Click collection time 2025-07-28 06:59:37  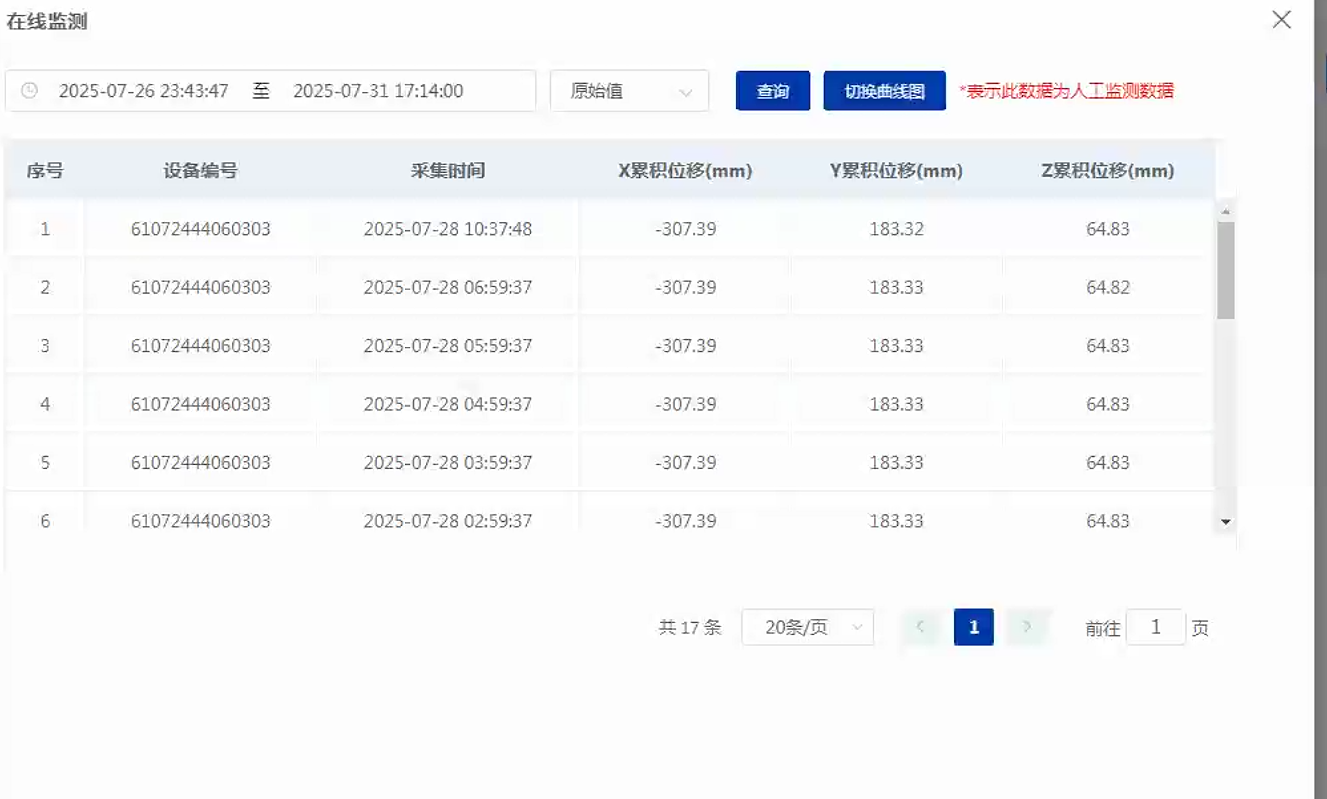coord(448,287)
